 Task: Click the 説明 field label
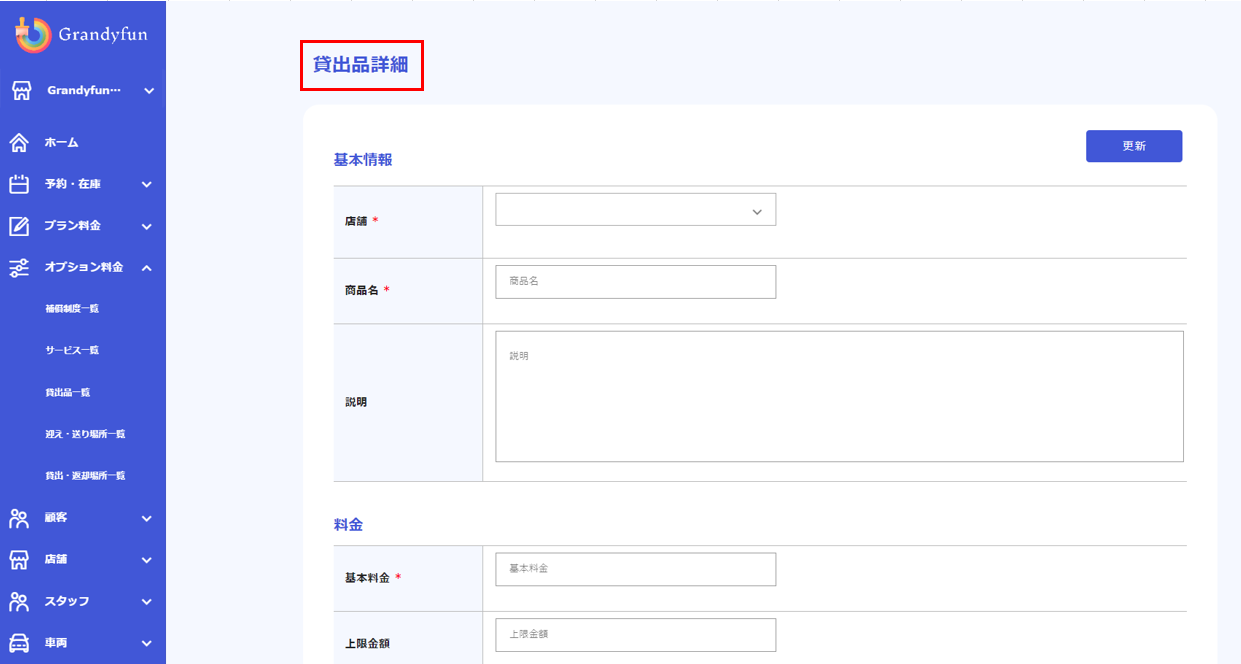356,402
